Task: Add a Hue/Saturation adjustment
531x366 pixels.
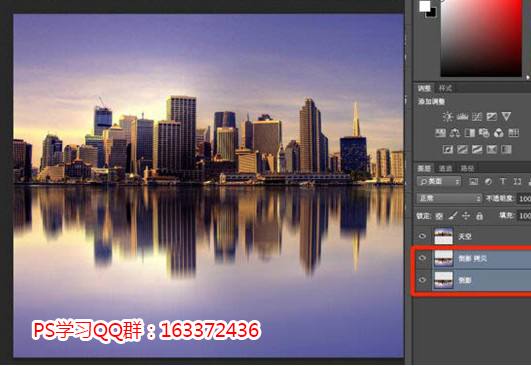Action: pyautogui.click(x=440, y=133)
